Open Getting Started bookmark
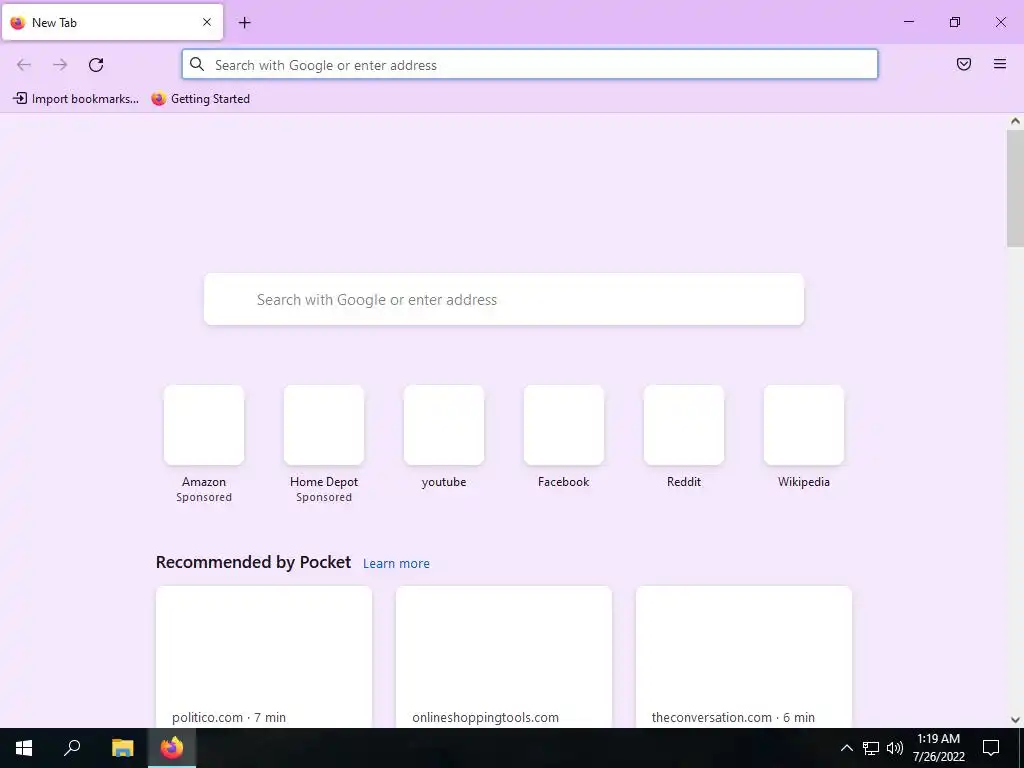This screenshot has height=768, width=1024. point(200,99)
